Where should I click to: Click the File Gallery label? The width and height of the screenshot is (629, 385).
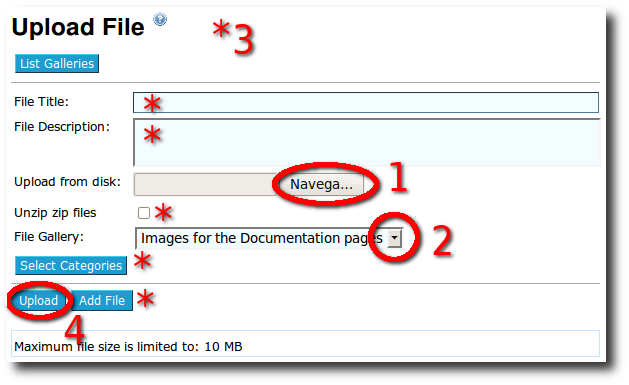(49, 237)
